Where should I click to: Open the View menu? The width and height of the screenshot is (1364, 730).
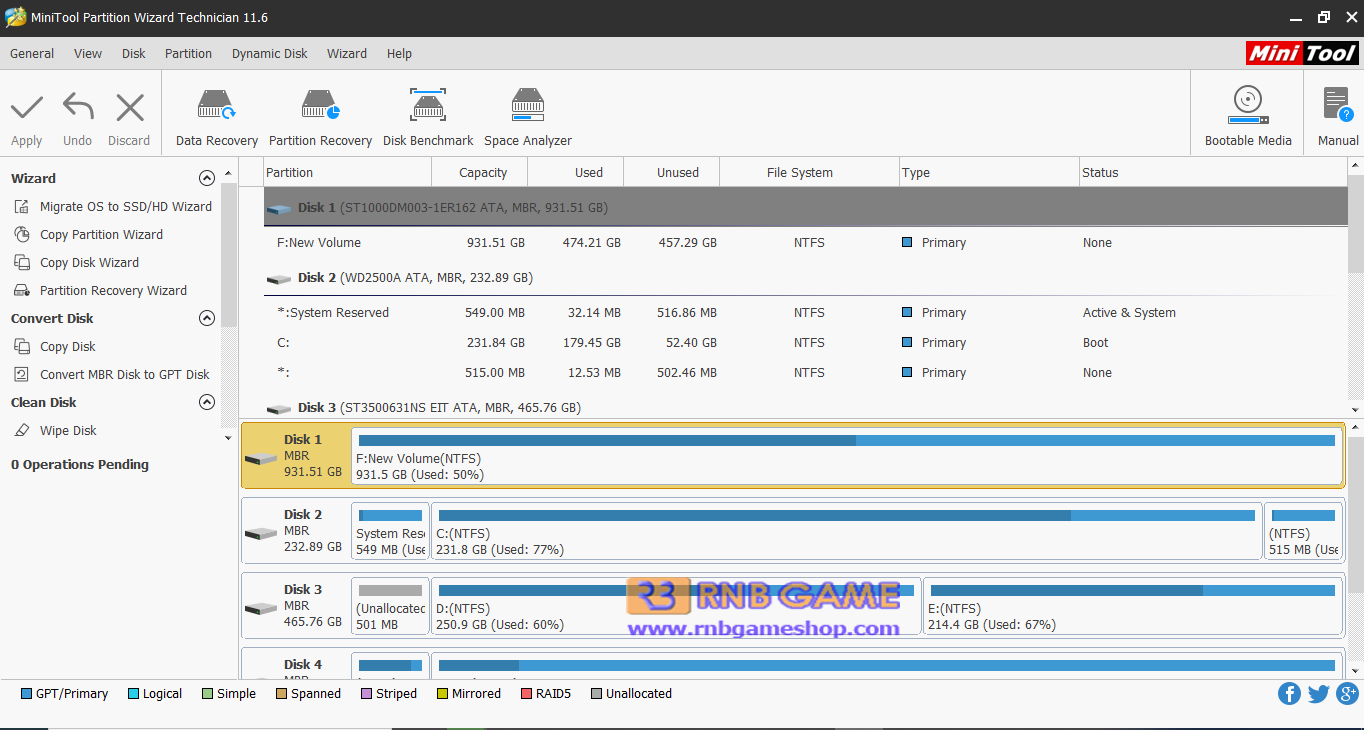pyautogui.click(x=88, y=54)
